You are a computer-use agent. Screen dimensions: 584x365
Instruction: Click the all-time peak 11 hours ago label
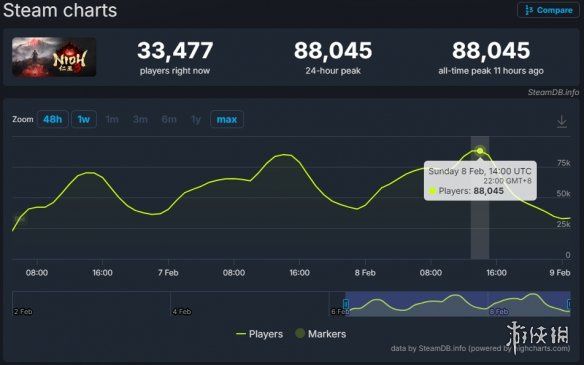(491, 71)
